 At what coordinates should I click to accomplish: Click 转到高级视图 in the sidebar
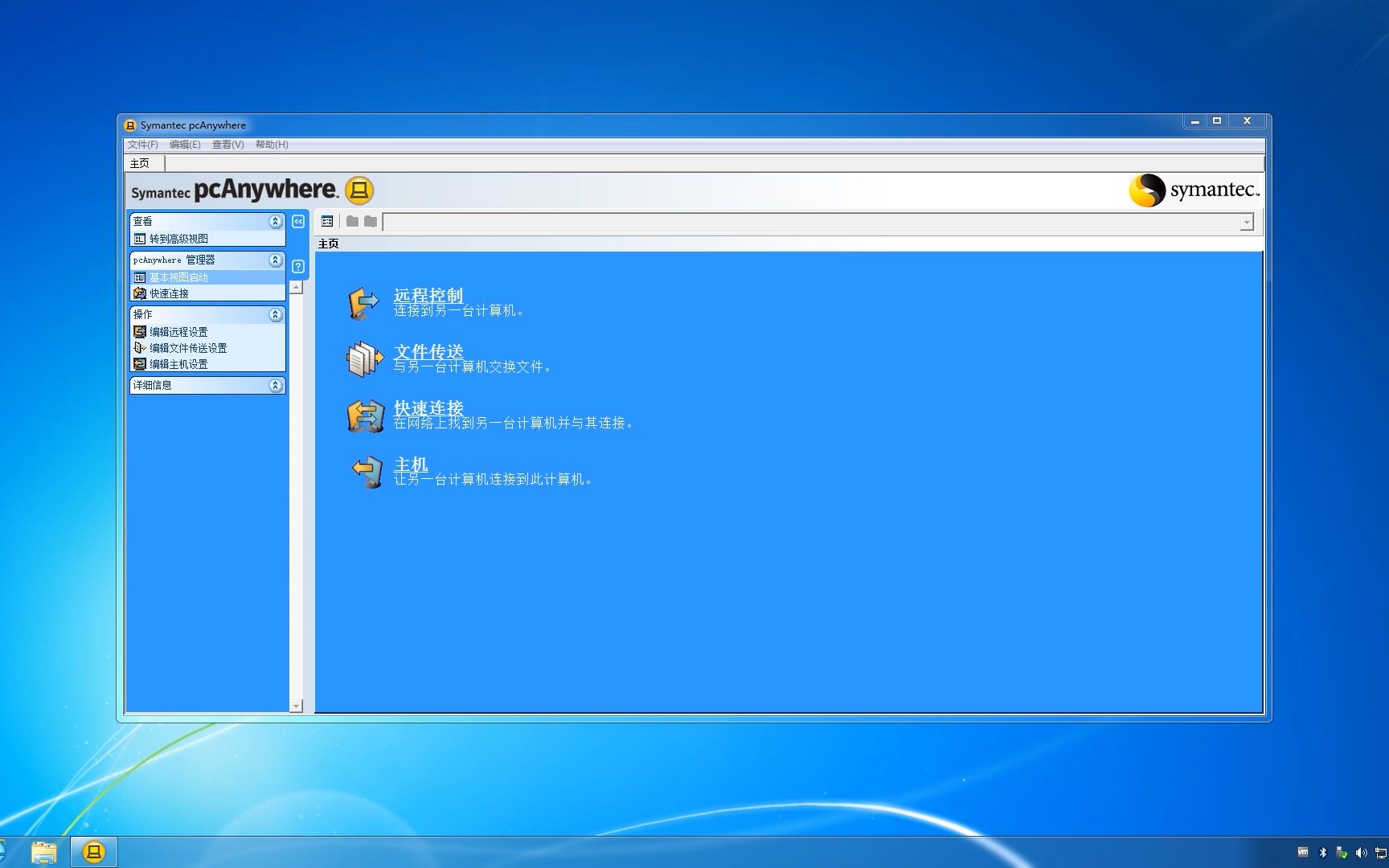click(x=178, y=239)
